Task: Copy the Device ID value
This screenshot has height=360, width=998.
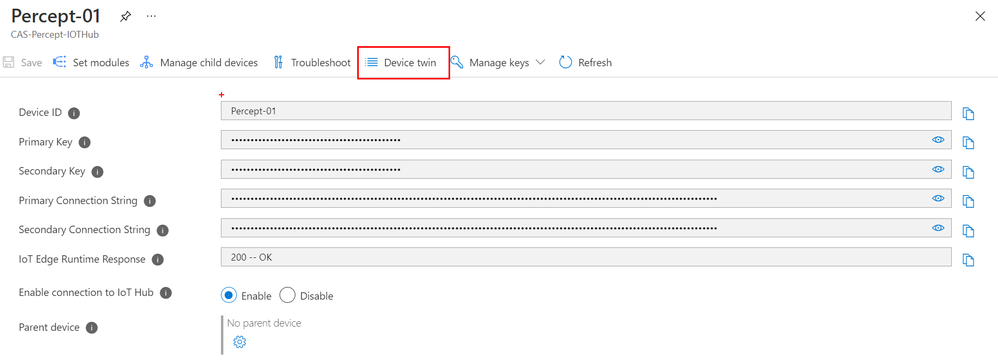Action: tap(968, 114)
